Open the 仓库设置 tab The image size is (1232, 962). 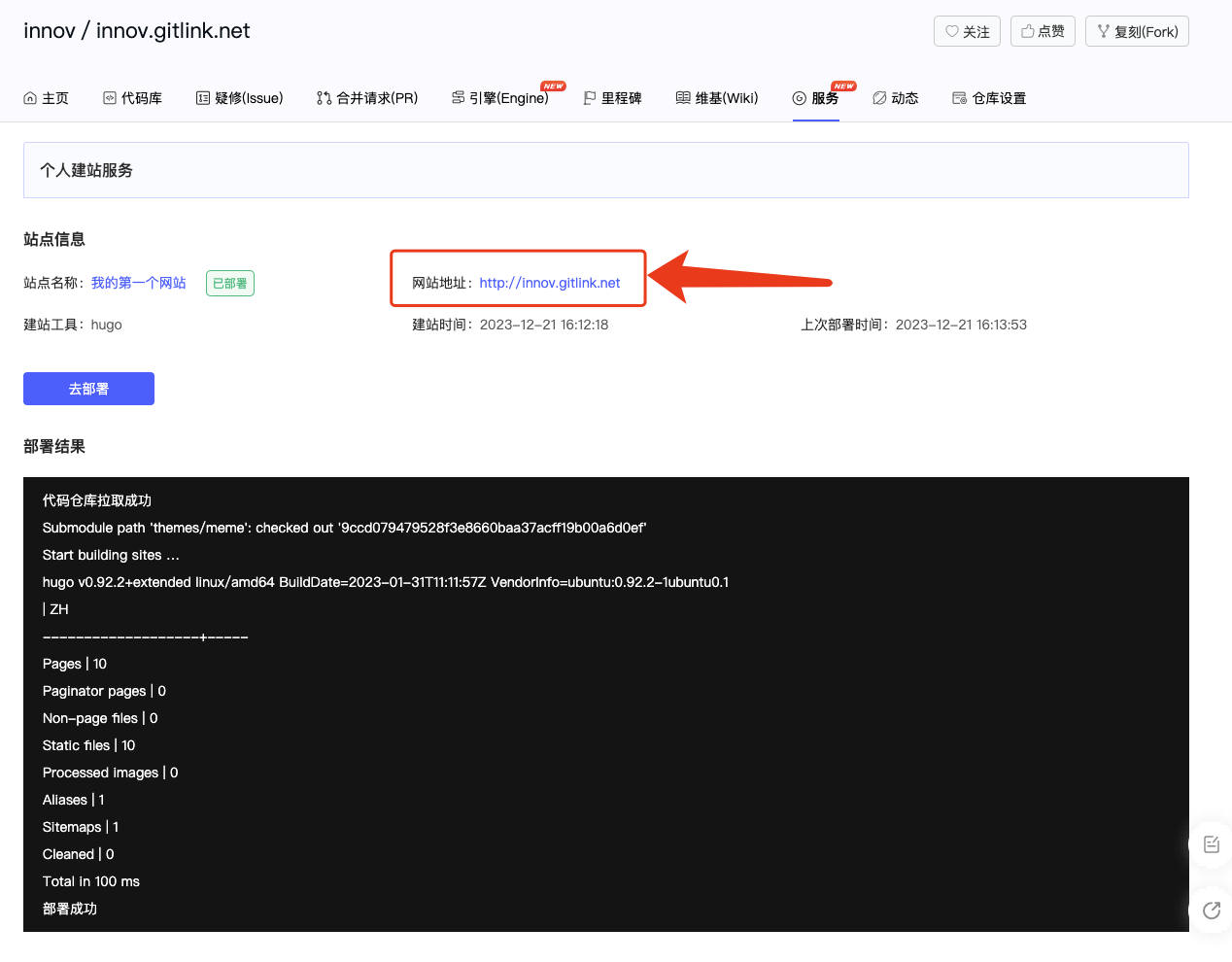(990, 98)
